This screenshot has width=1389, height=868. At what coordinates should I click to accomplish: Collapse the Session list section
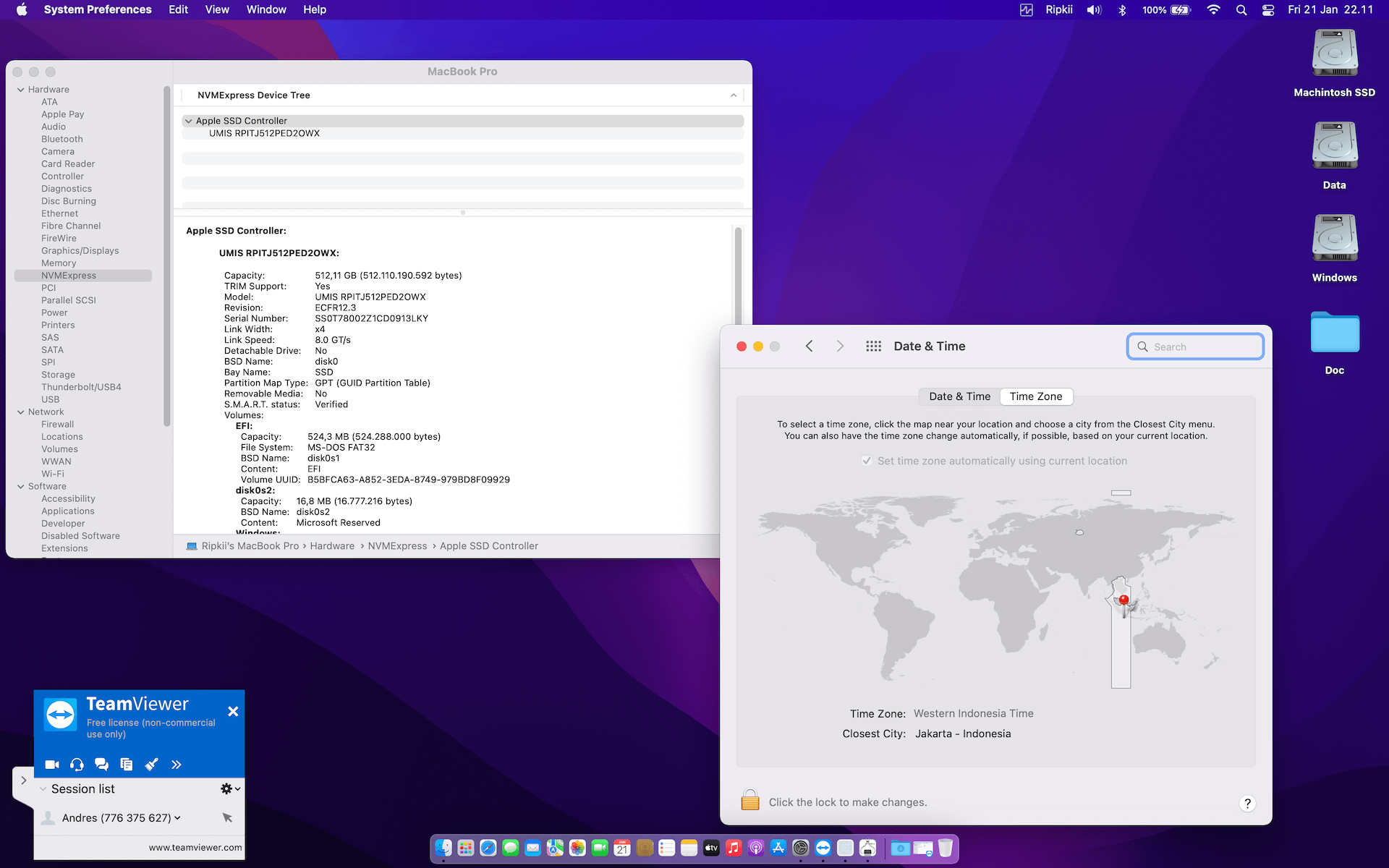pyautogui.click(x=43, y=789)
